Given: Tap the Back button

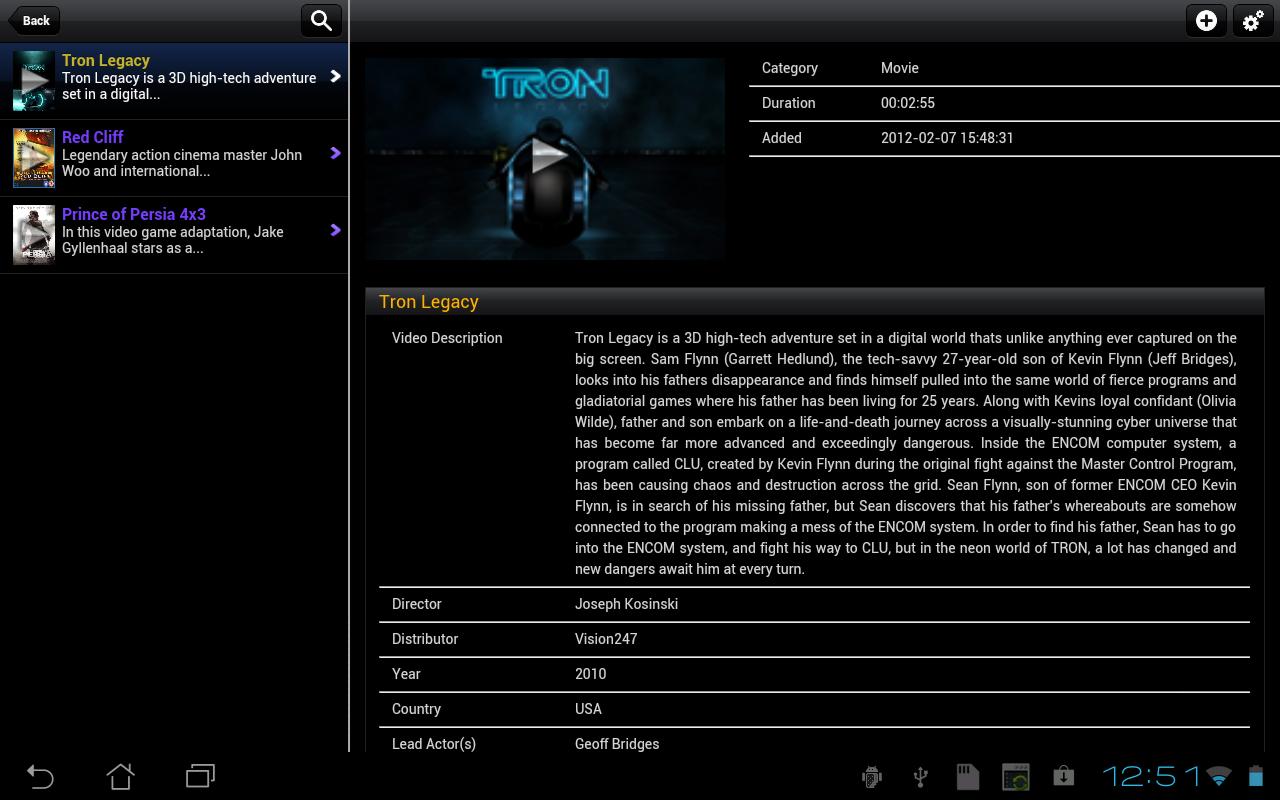Looking at the screenshot, I should tap(33, 20).
